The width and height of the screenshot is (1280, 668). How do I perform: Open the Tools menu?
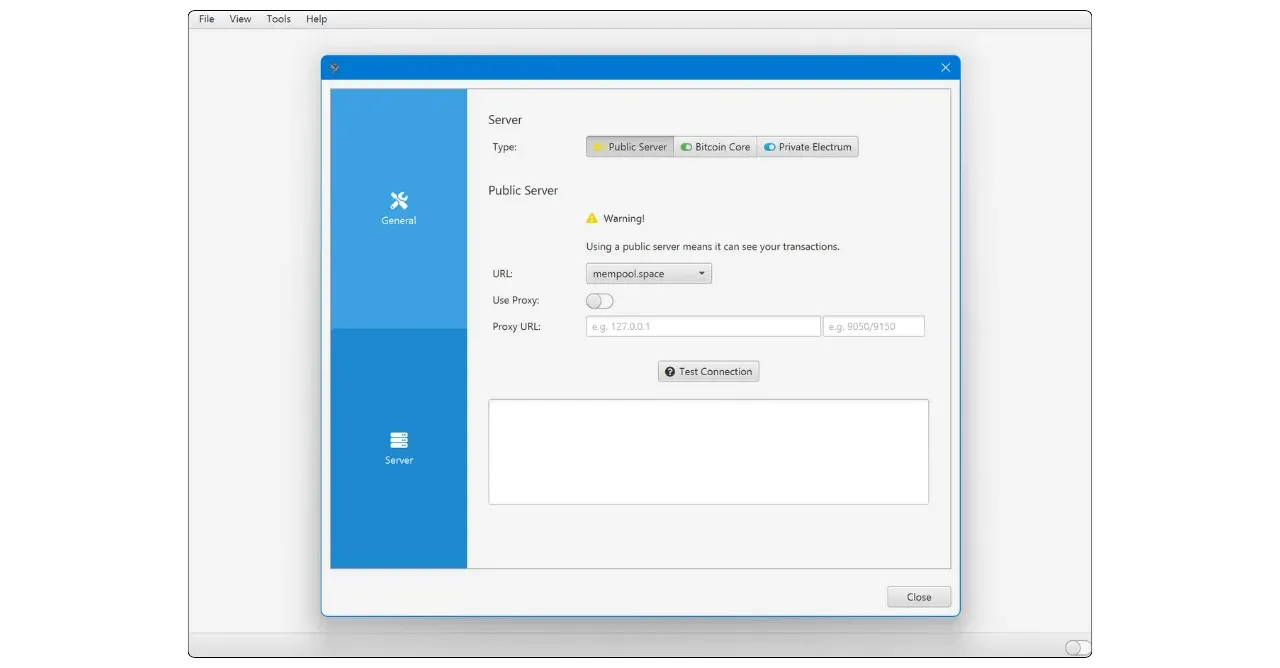click(278, 19)
